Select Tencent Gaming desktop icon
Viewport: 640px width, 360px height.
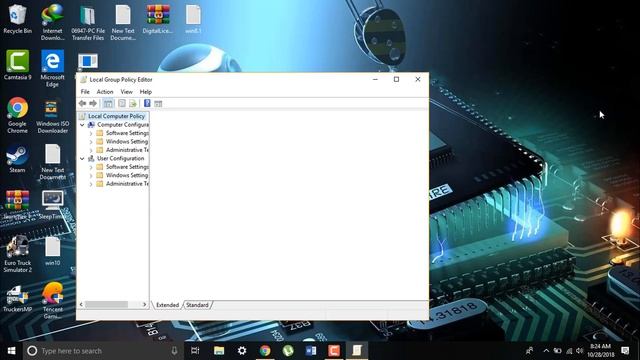[53, 300]
